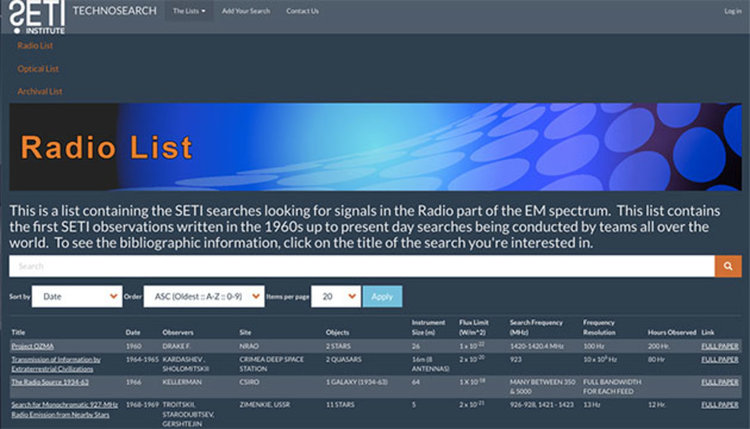750x429 pixels.
Task: Click the 2 QUASARS objects cell
Action: (344, 359)
